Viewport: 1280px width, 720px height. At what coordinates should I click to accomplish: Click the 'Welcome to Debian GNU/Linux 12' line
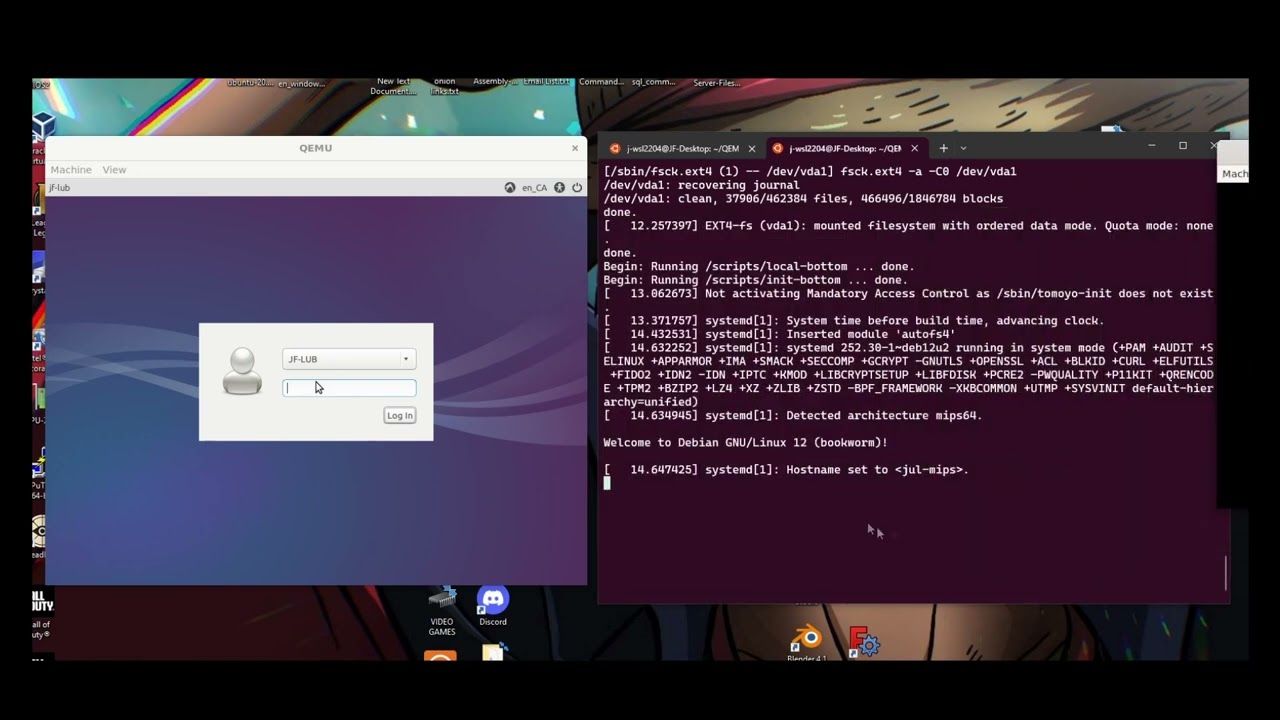(745, 443)
